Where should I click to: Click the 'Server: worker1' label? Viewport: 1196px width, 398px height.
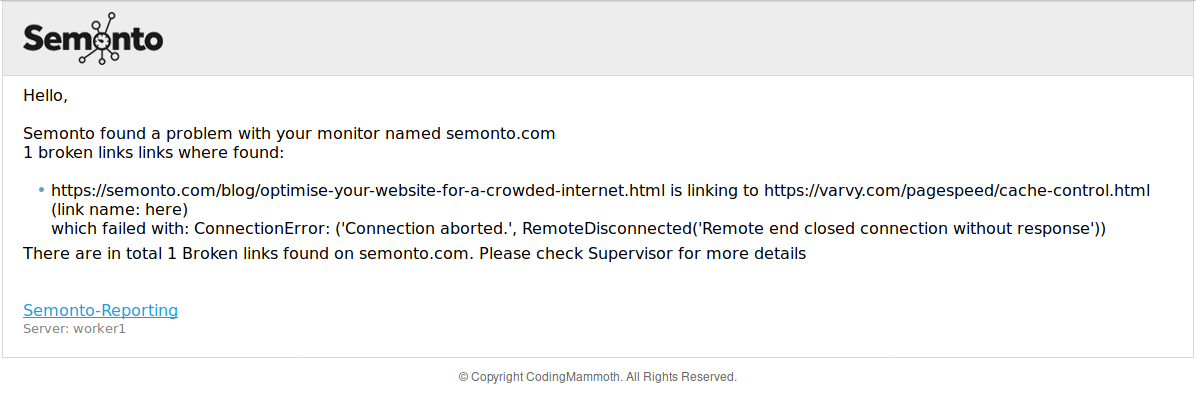(74, 329)
